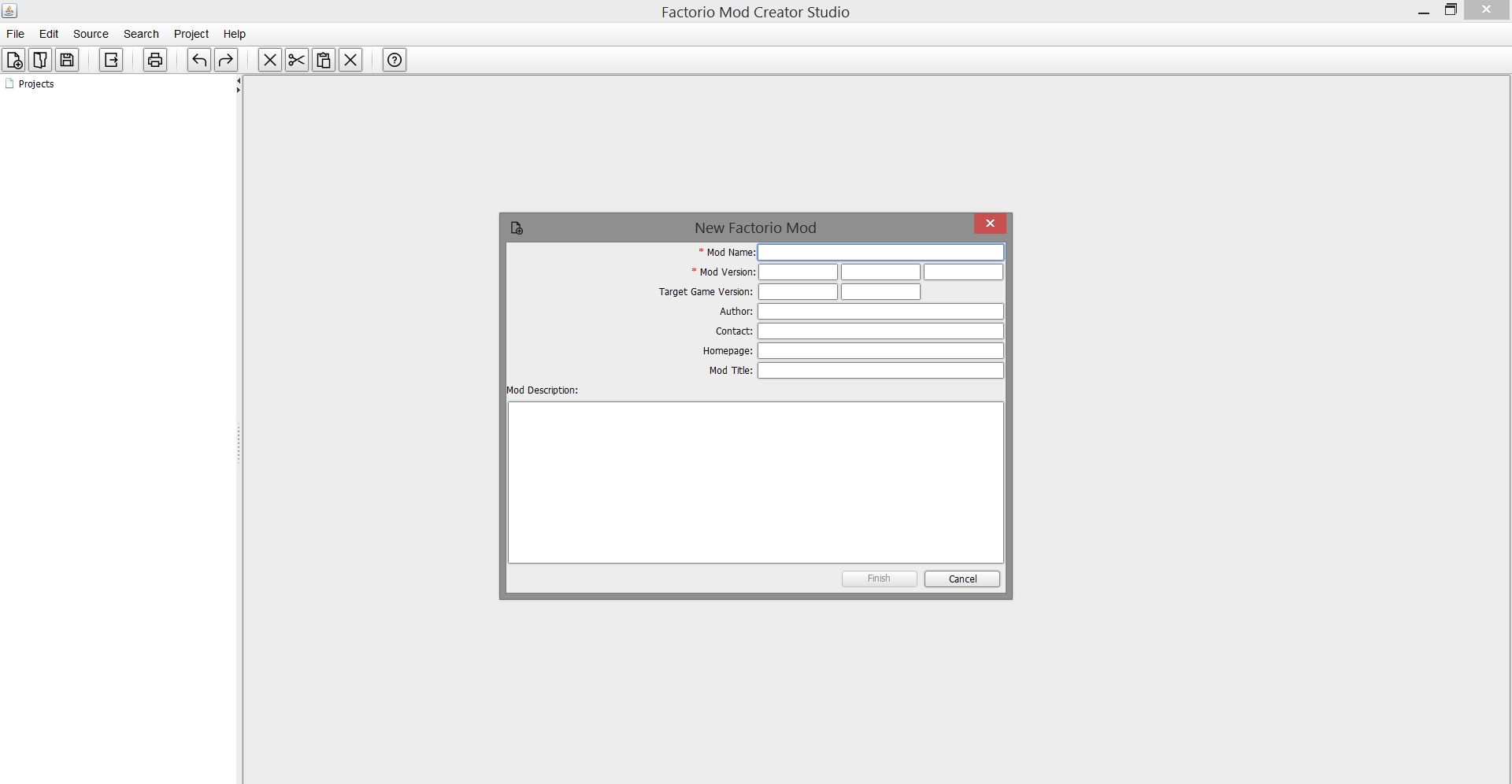Click the middle Mod Version number field
This screenshot has height=784, width=1512.
(x=880, y=272)
